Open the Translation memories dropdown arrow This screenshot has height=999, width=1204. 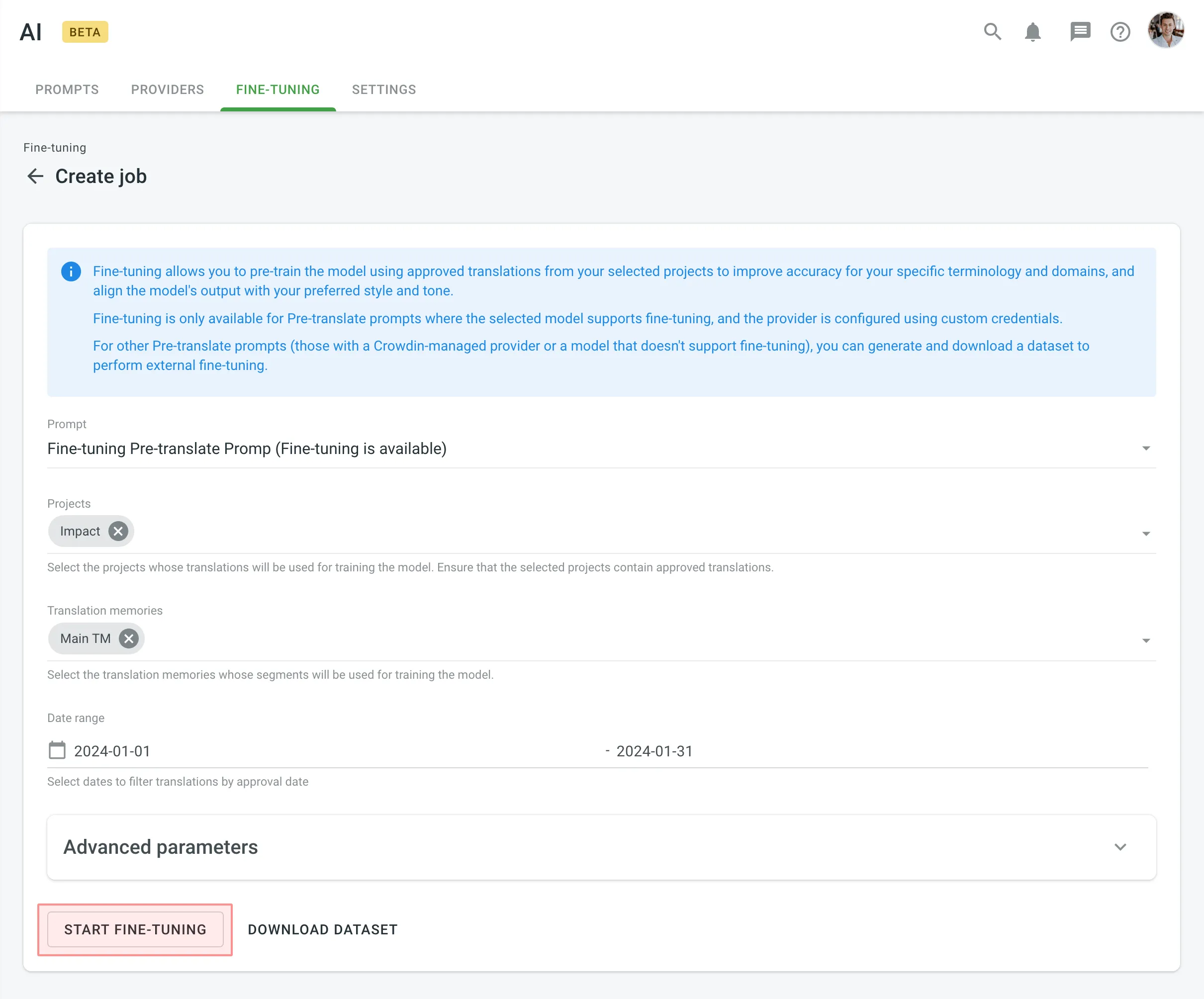coord(1145,639)
